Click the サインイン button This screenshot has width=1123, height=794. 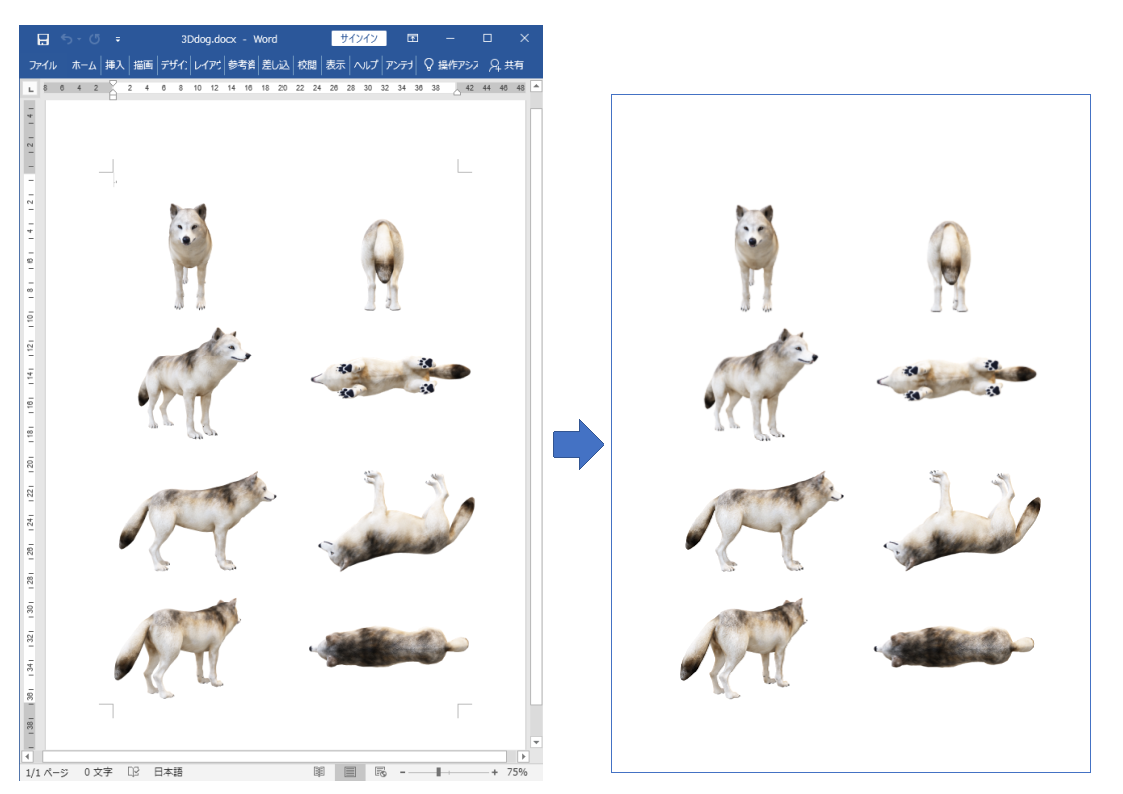(360, 38)
